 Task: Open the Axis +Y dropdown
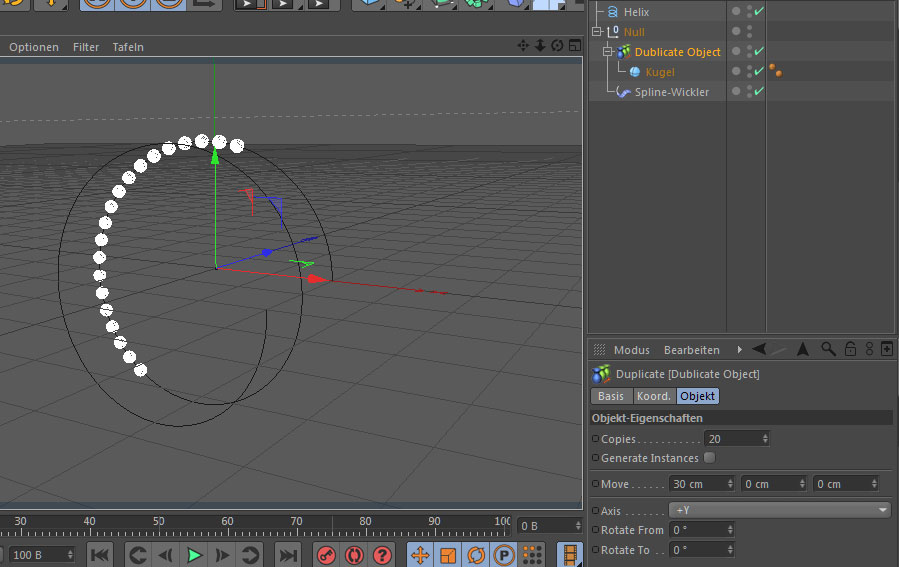click(x=779, y=510)
